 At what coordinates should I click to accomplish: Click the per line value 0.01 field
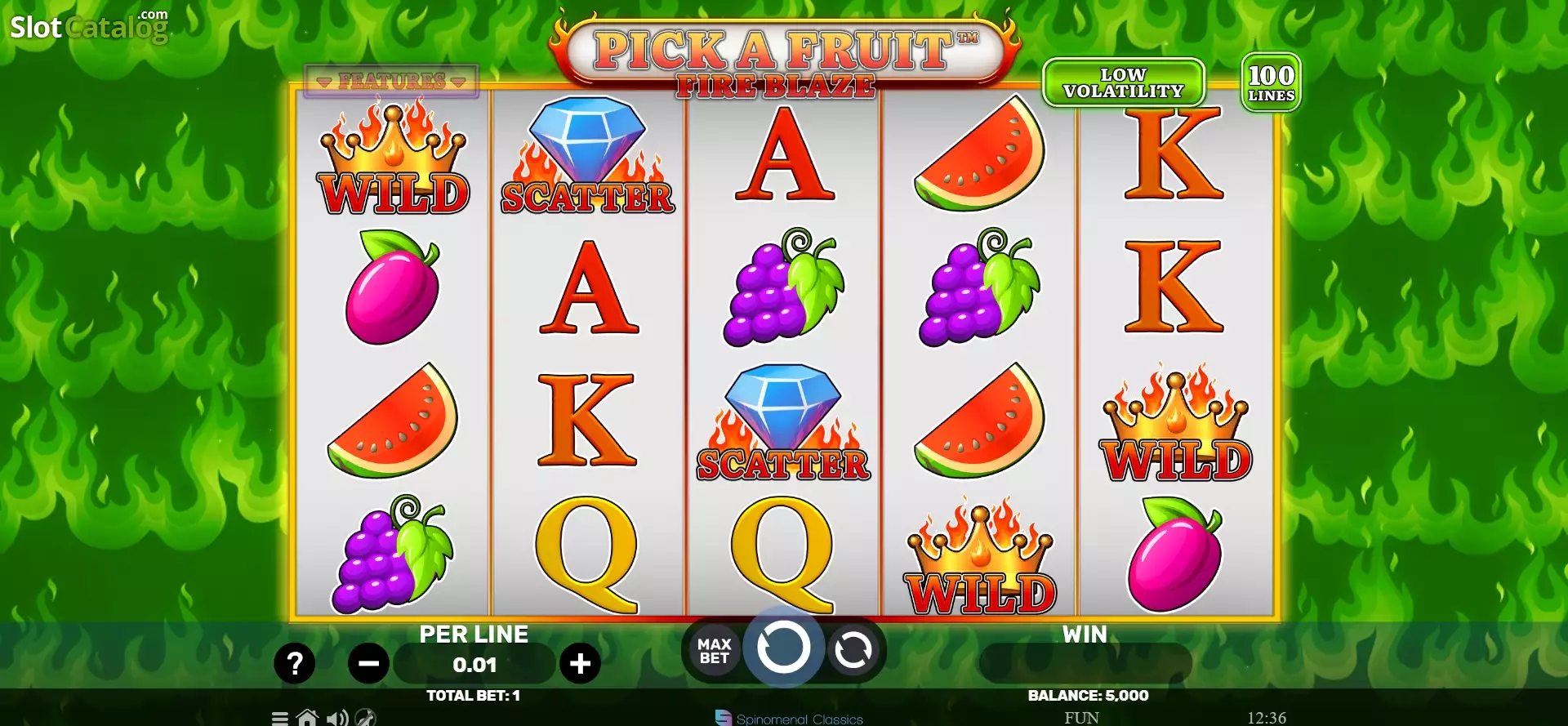click(474, 665)
